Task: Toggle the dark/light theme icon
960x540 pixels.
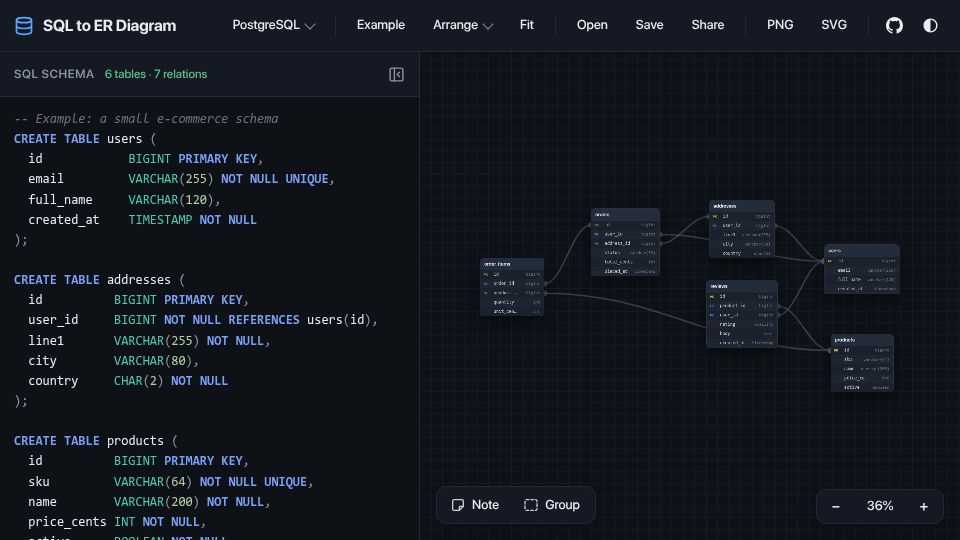Action: (930, 25)
